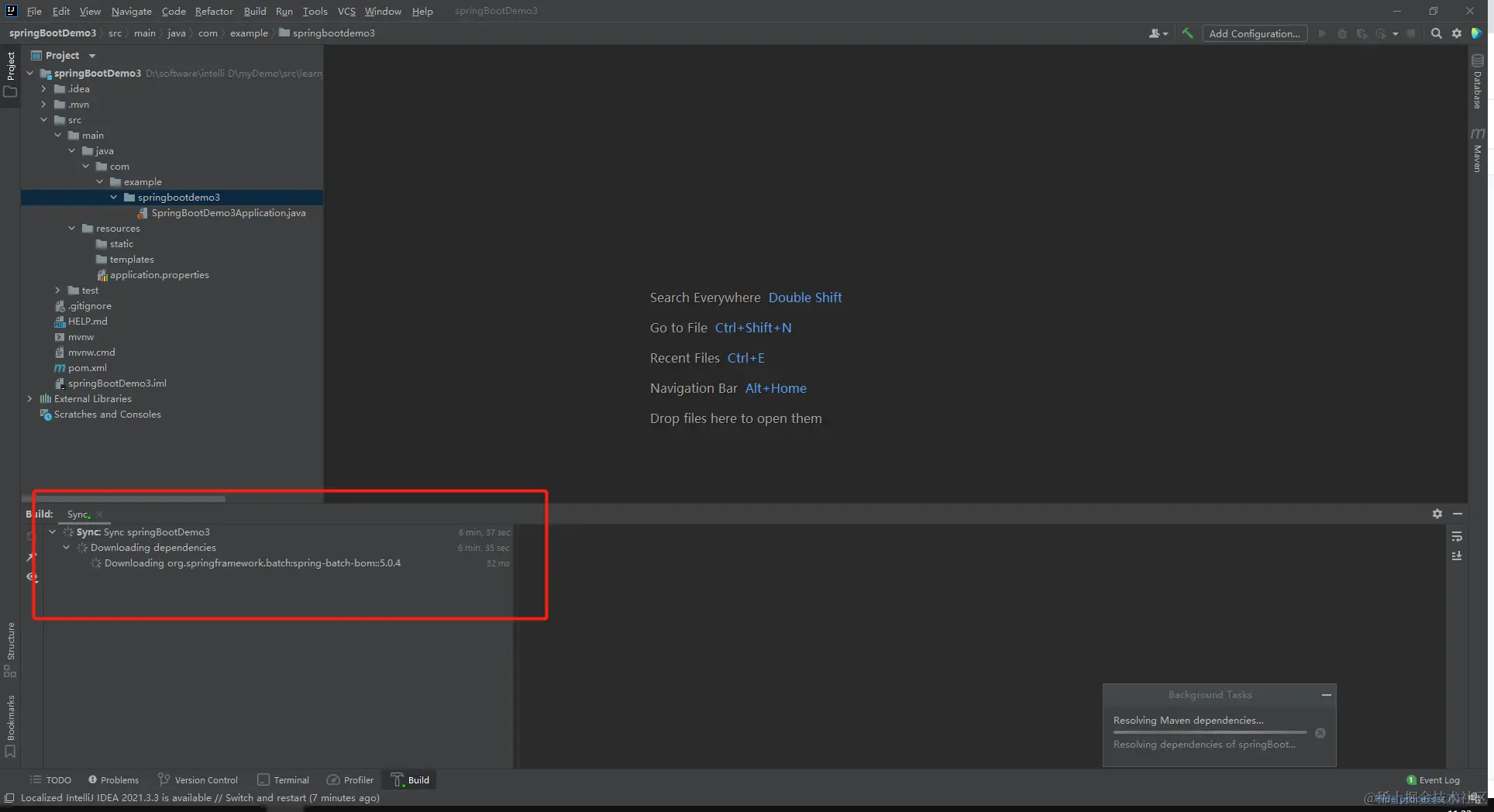
Task: Click the Run triangle icon in toolbar
Action: [1322, 33]
